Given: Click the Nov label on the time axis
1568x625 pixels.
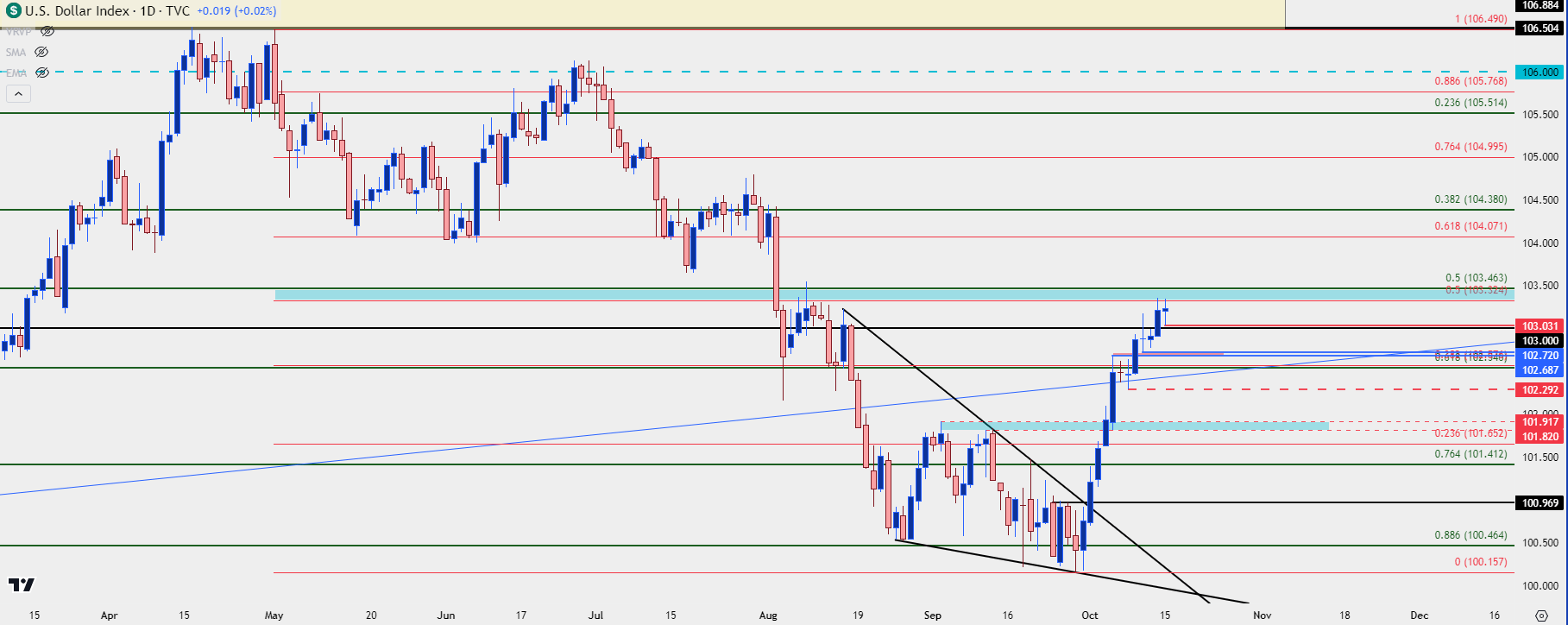Looking at the screenshot, I should coord(1263,616).
